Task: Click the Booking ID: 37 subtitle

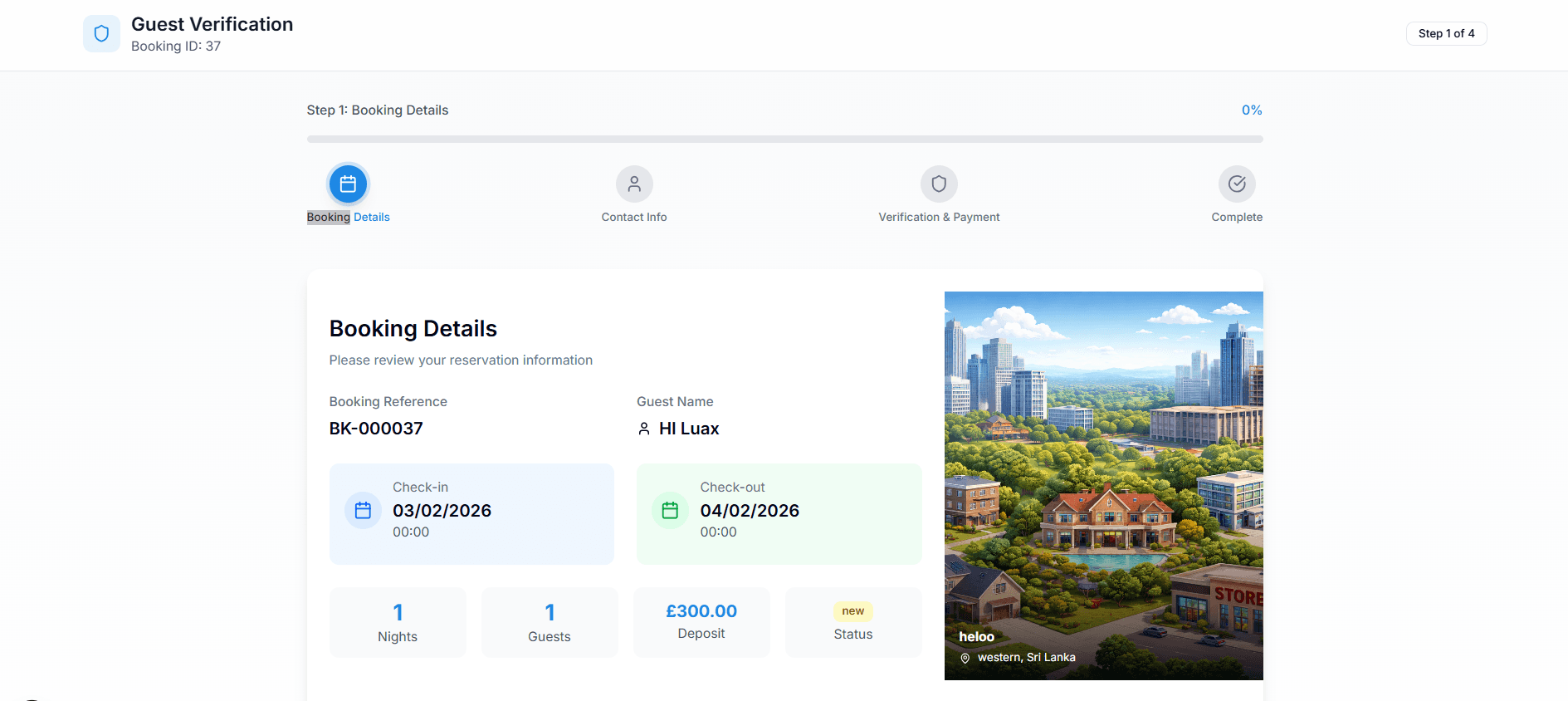Action: click(176, 47)
